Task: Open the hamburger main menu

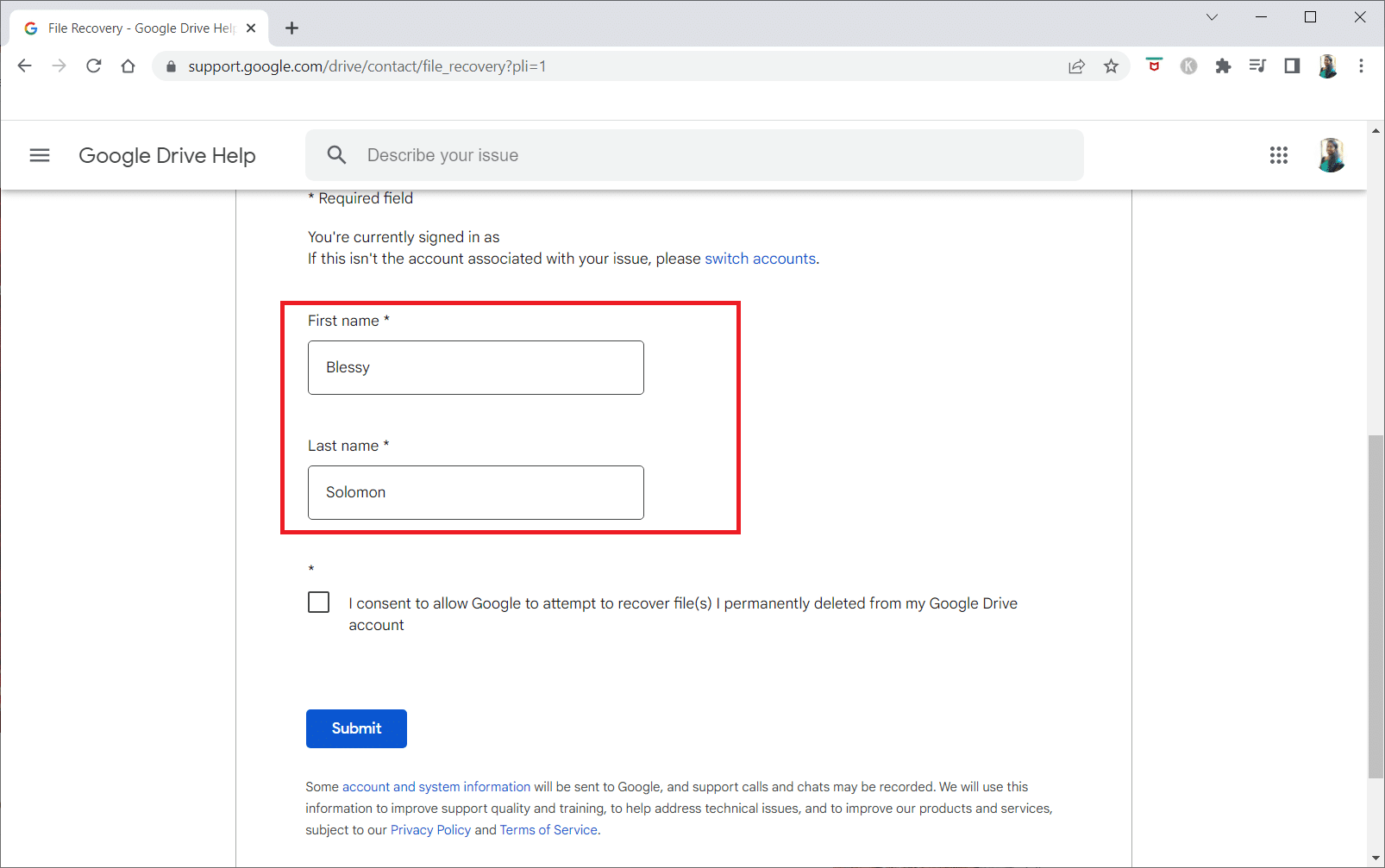Action: 40,155
